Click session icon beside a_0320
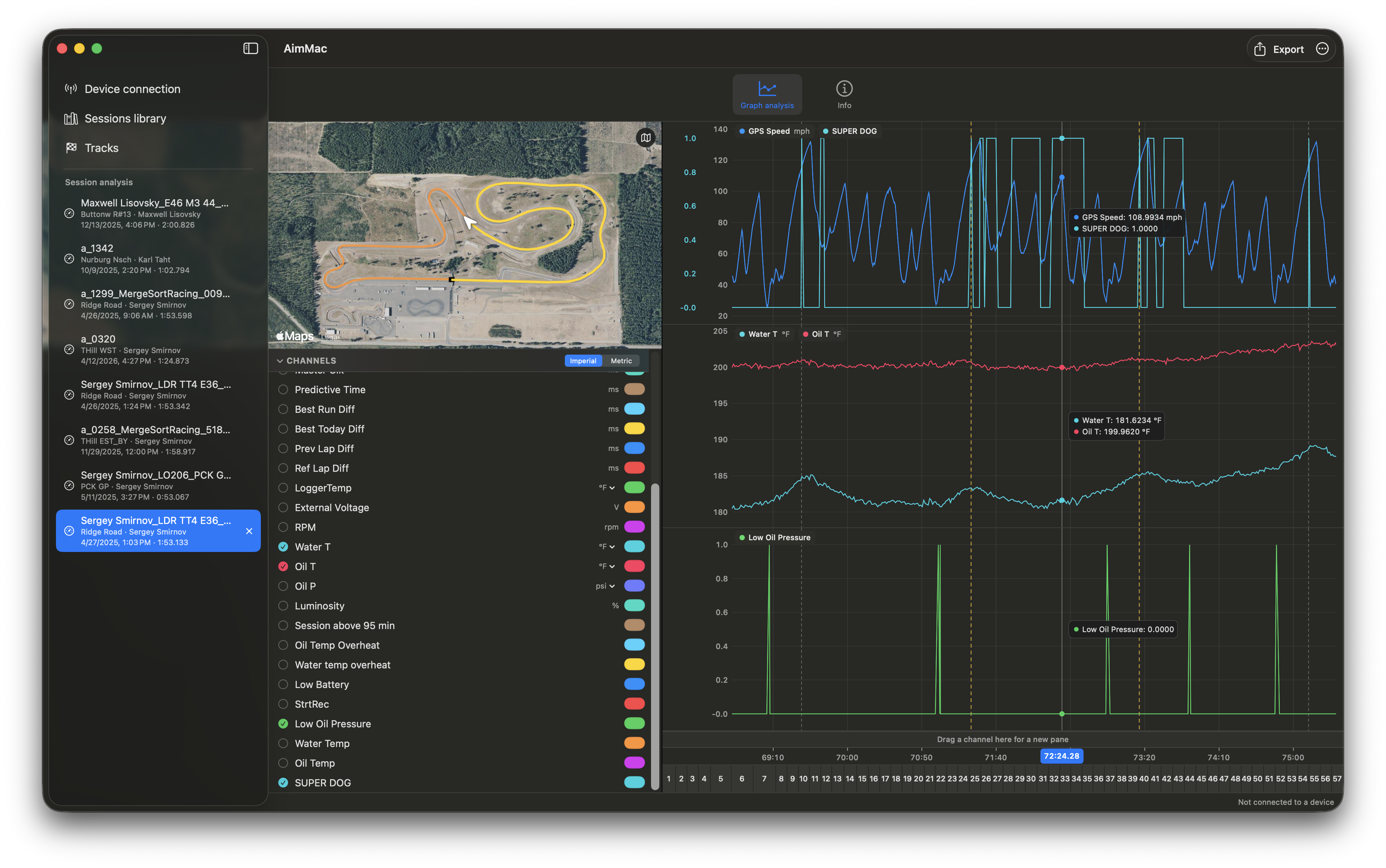1386x868 pixels. 69,350
